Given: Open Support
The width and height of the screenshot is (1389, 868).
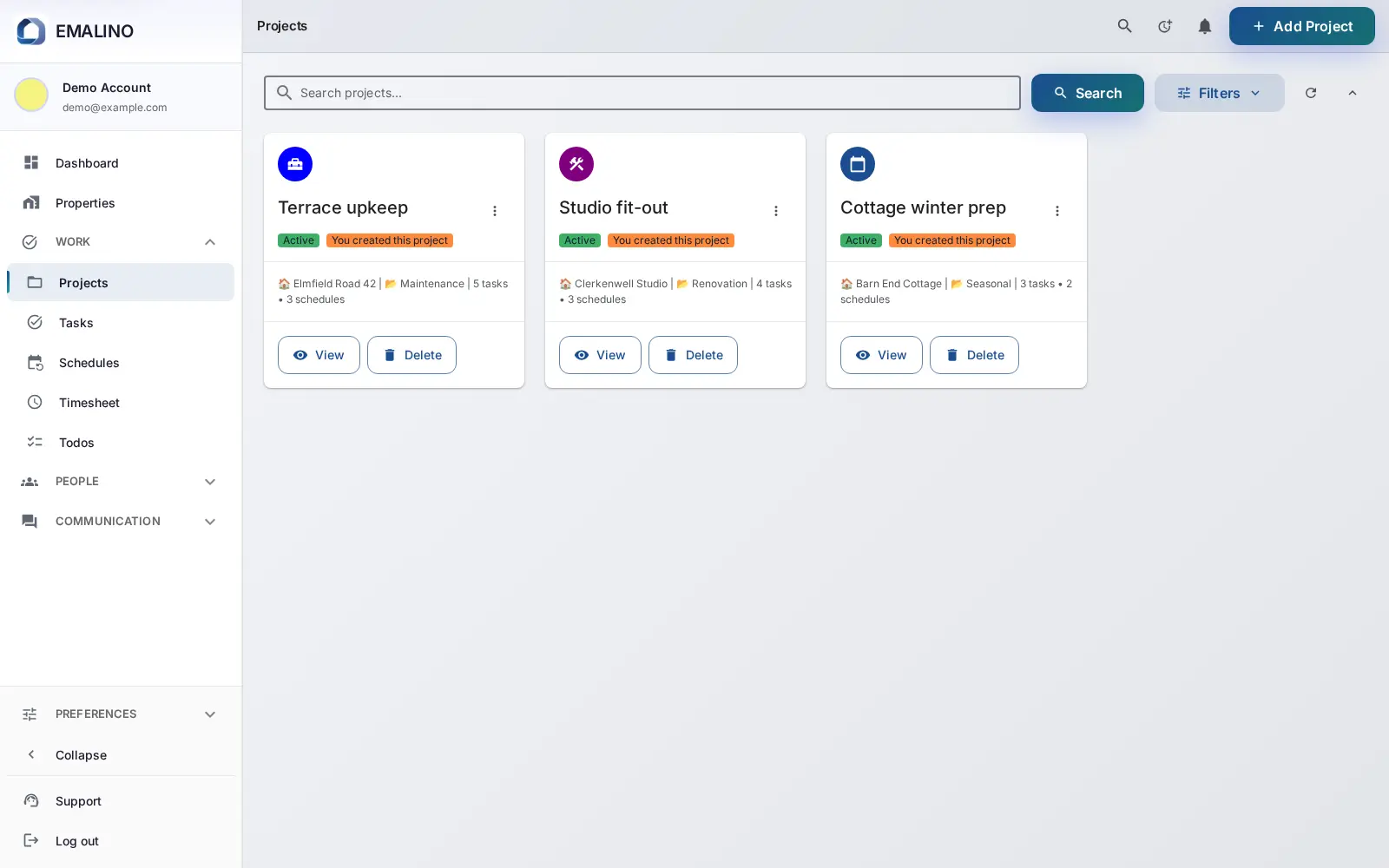Looking at the screenshot, I should pyautogui.click(x=121, y=801).
